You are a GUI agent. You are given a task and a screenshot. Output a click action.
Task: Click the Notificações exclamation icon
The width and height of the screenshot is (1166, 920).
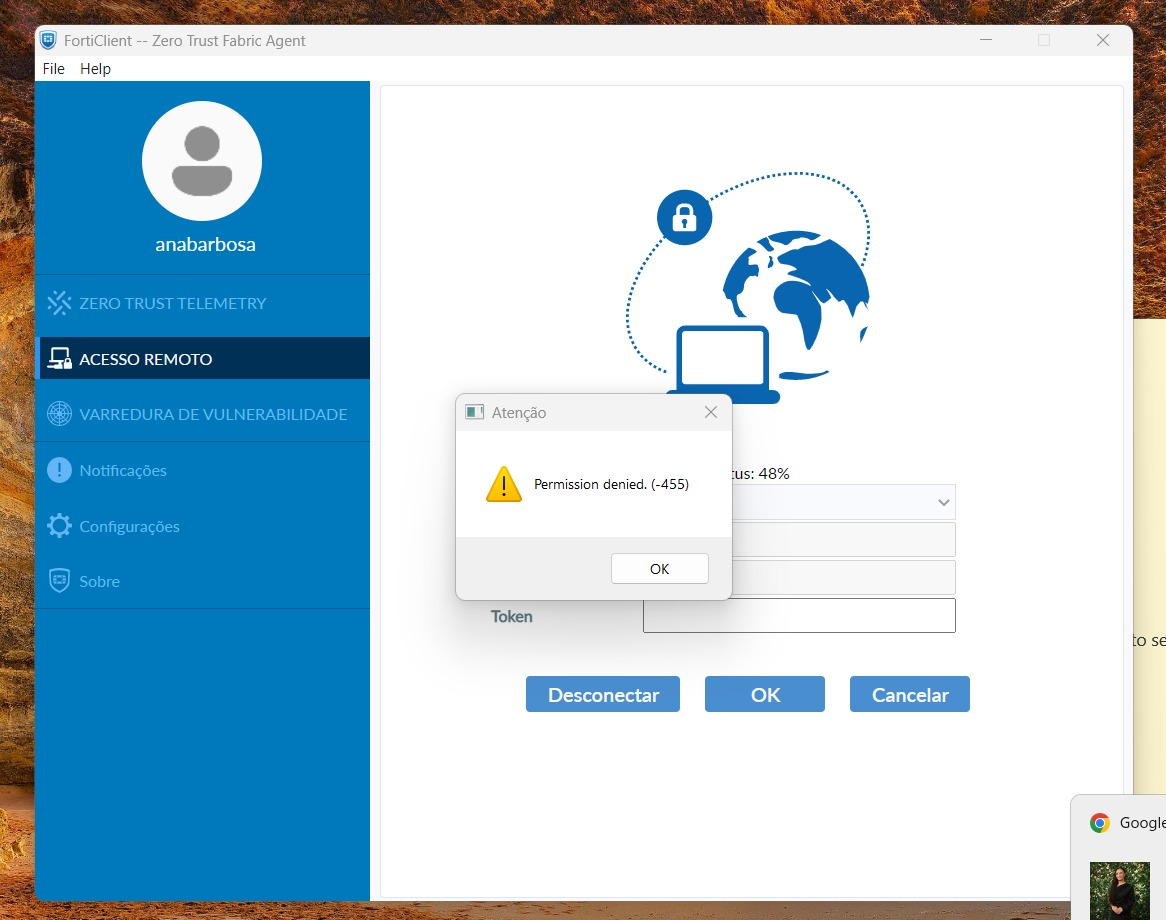point(59,470)
